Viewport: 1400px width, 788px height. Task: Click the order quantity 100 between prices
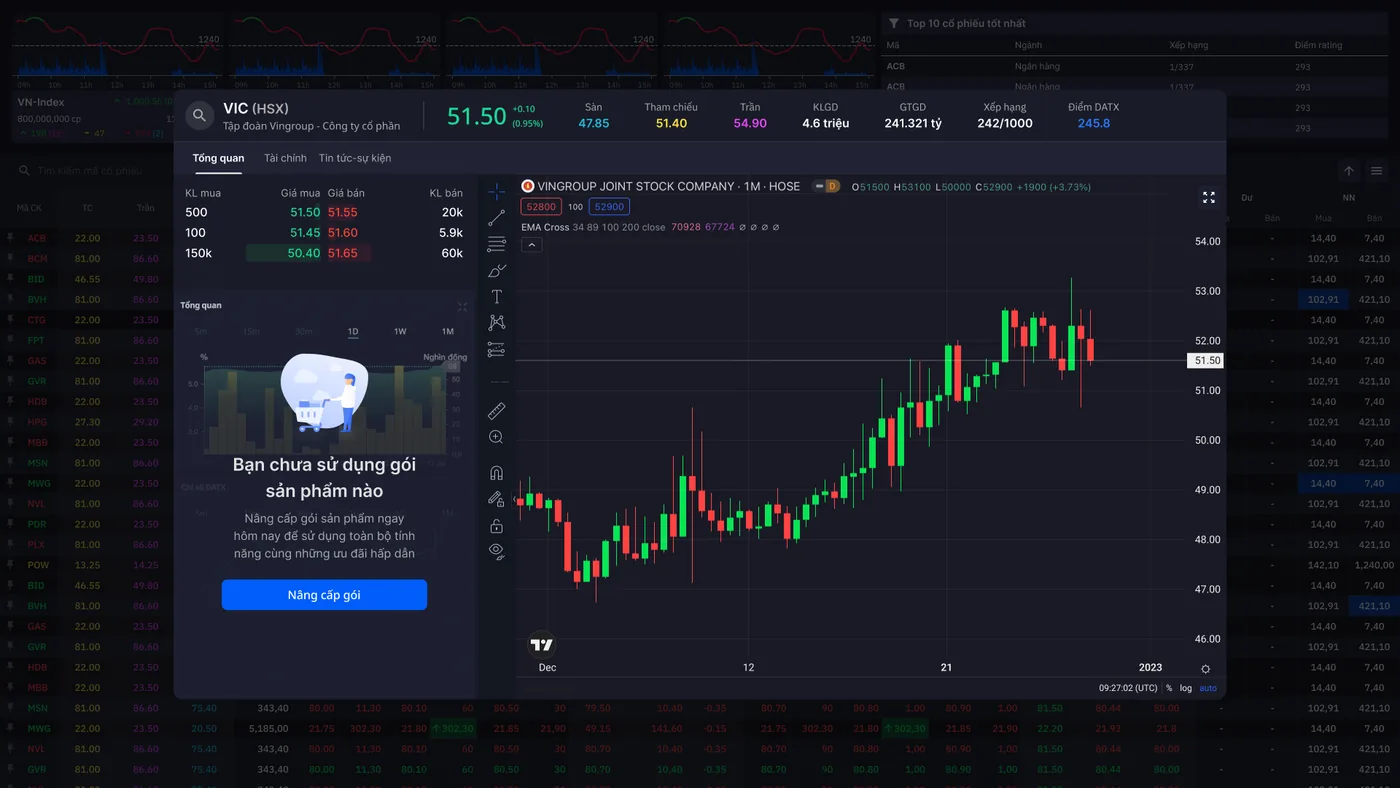pyautogui.click(x=575, y=207)
